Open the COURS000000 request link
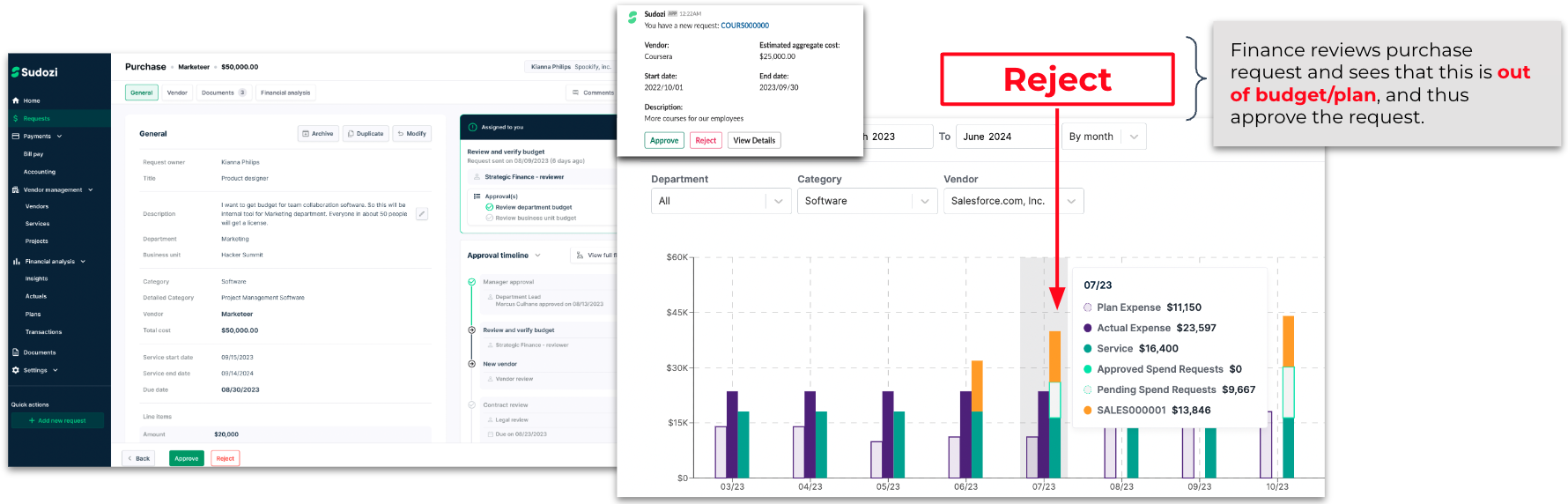The image size is (1568, 504). (744, 26)
